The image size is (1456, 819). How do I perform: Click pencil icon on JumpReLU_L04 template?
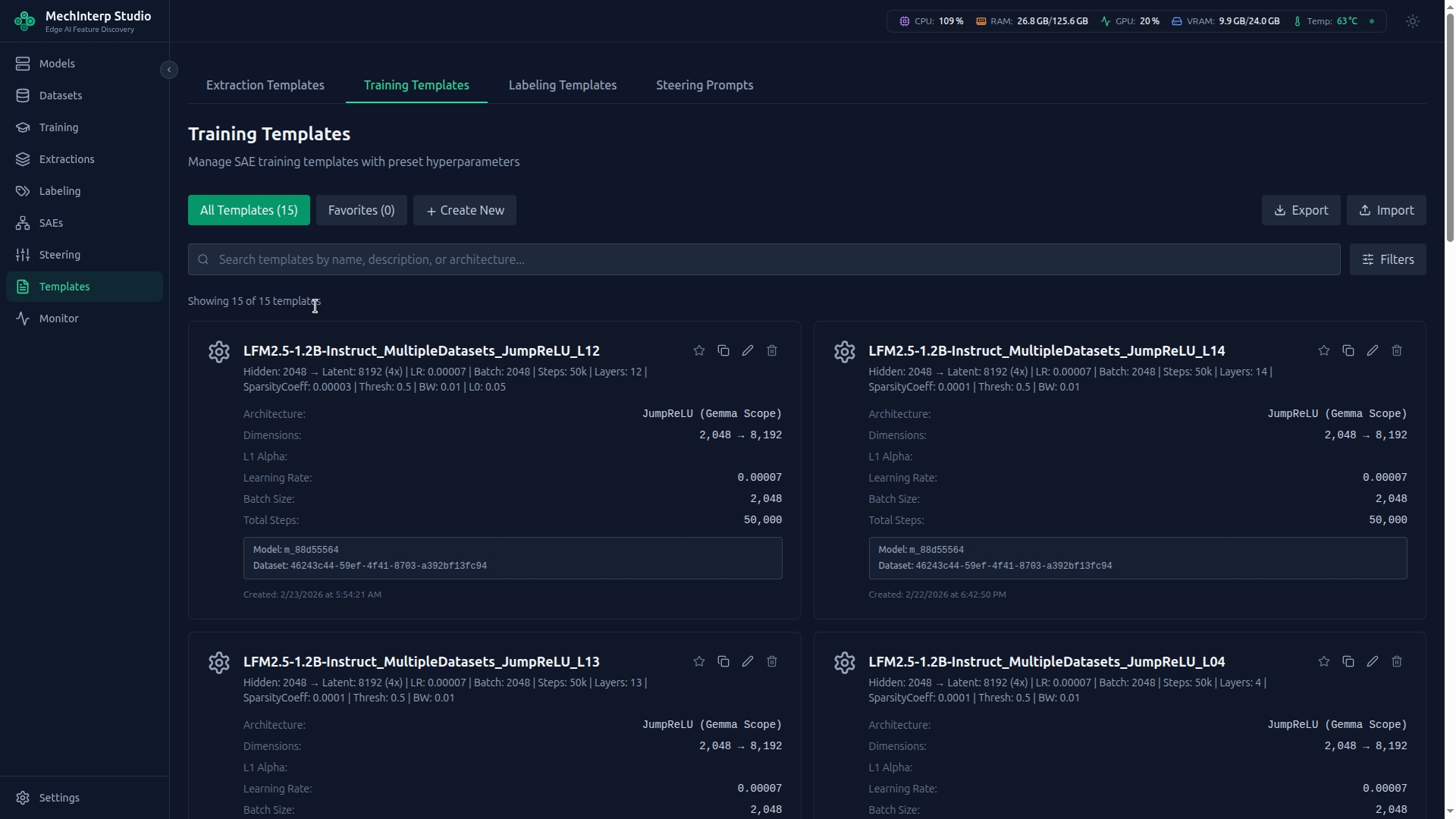[x=1372, y=661]
